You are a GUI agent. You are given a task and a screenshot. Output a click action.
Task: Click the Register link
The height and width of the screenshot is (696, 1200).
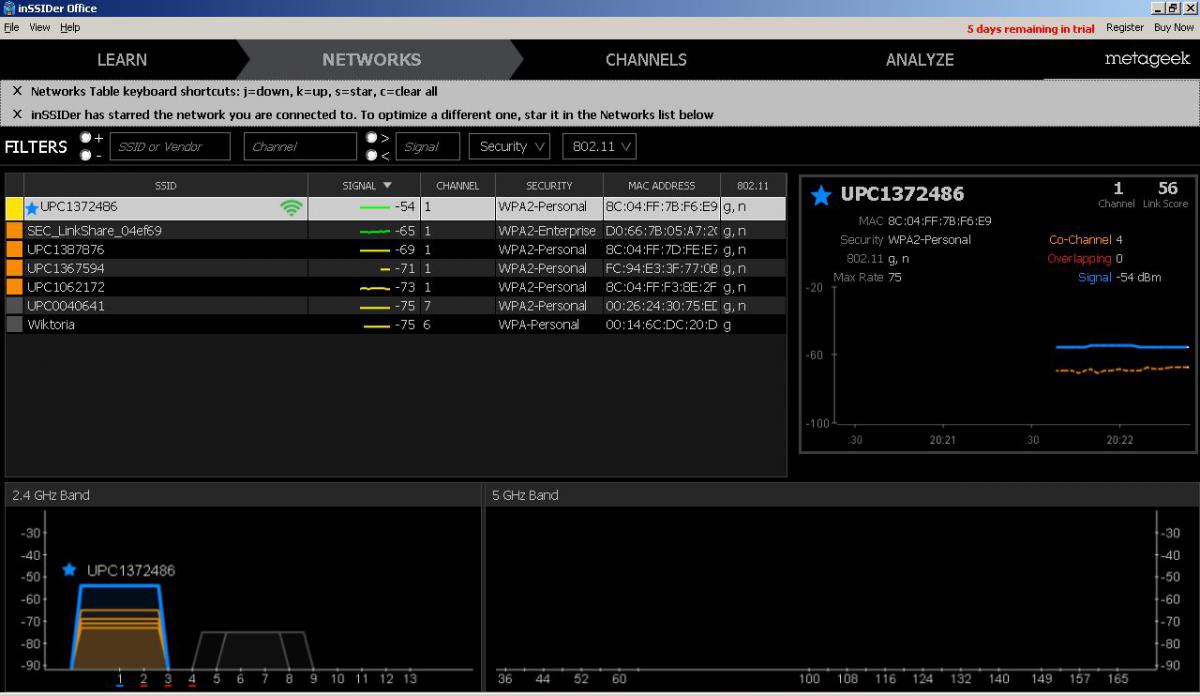pyautogui.click(x=1125, y=28)
